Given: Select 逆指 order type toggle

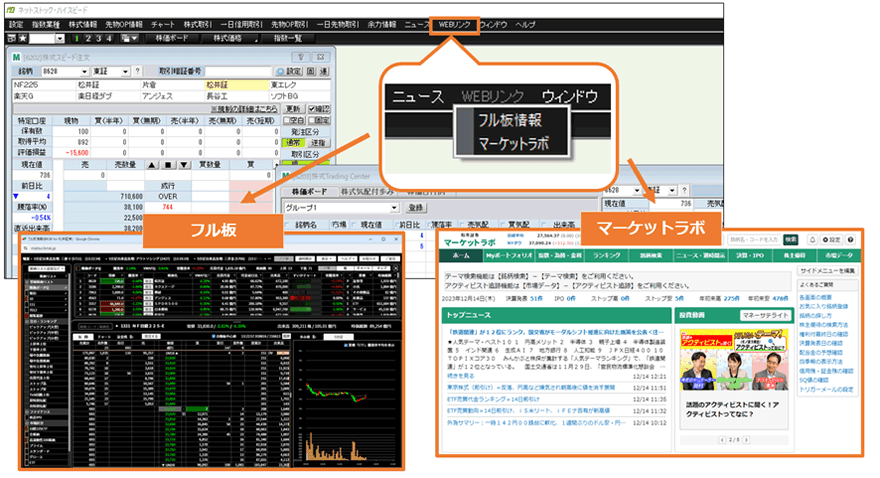Looking at the screenshot, I should click(318, 143).
